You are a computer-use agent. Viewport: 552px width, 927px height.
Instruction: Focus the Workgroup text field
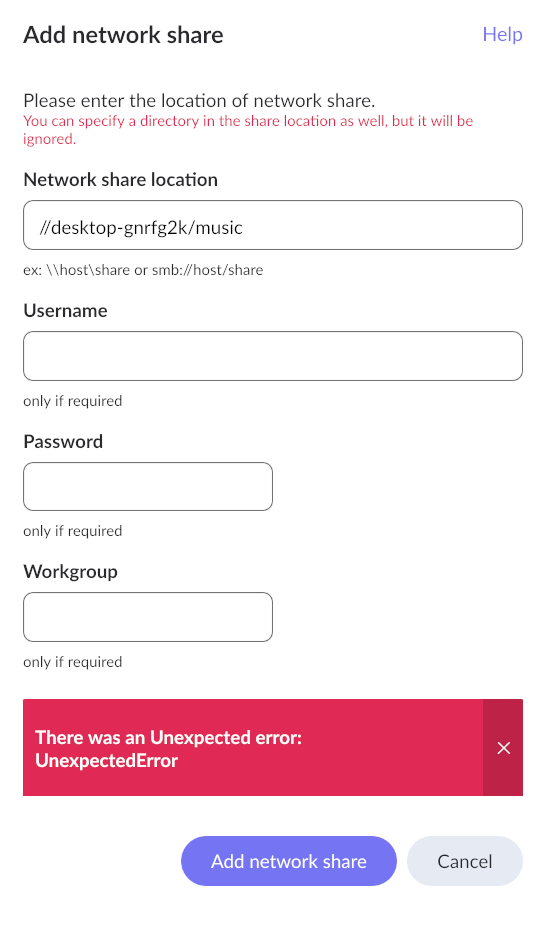pos(148,617)
